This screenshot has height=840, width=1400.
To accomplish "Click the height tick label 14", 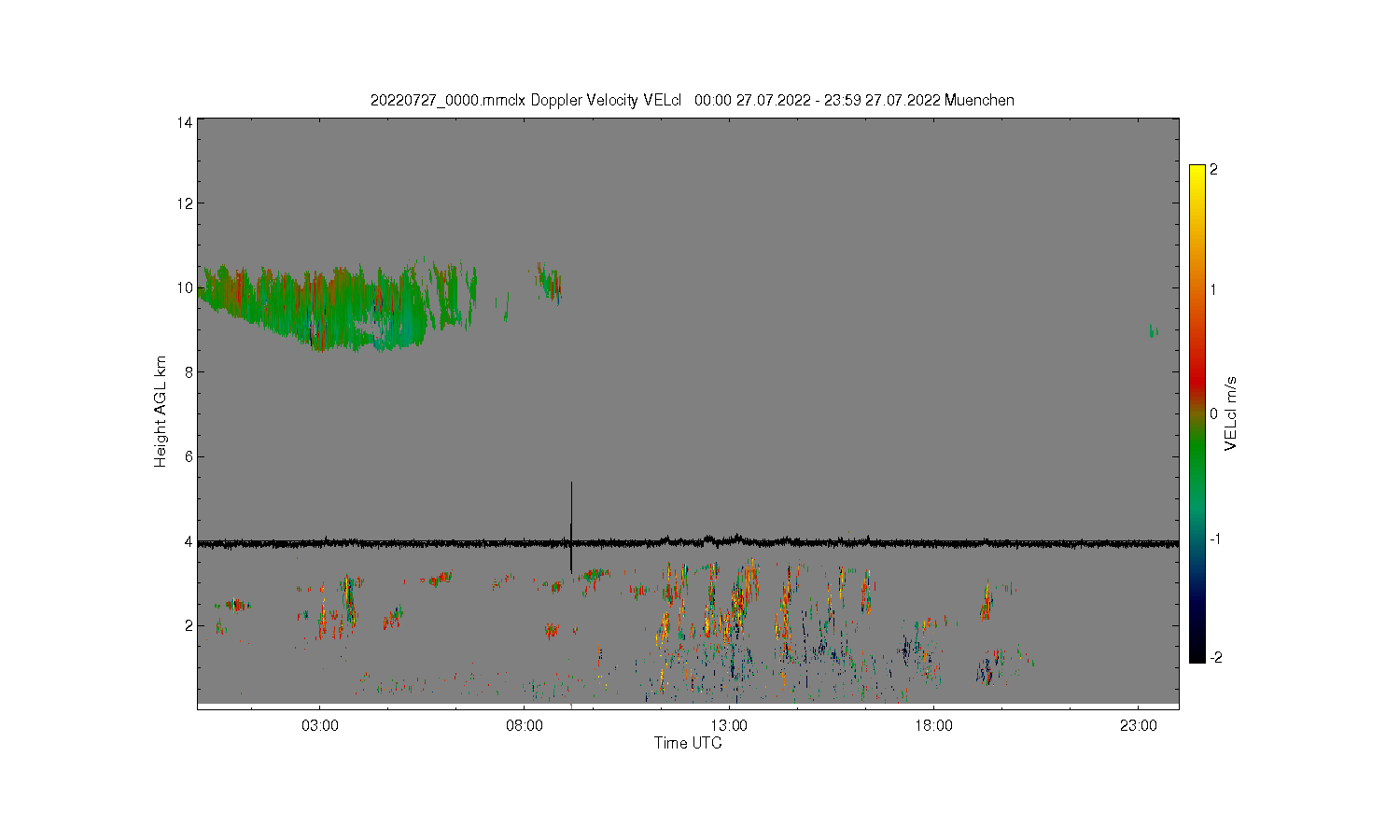I will tap(186, 122).
